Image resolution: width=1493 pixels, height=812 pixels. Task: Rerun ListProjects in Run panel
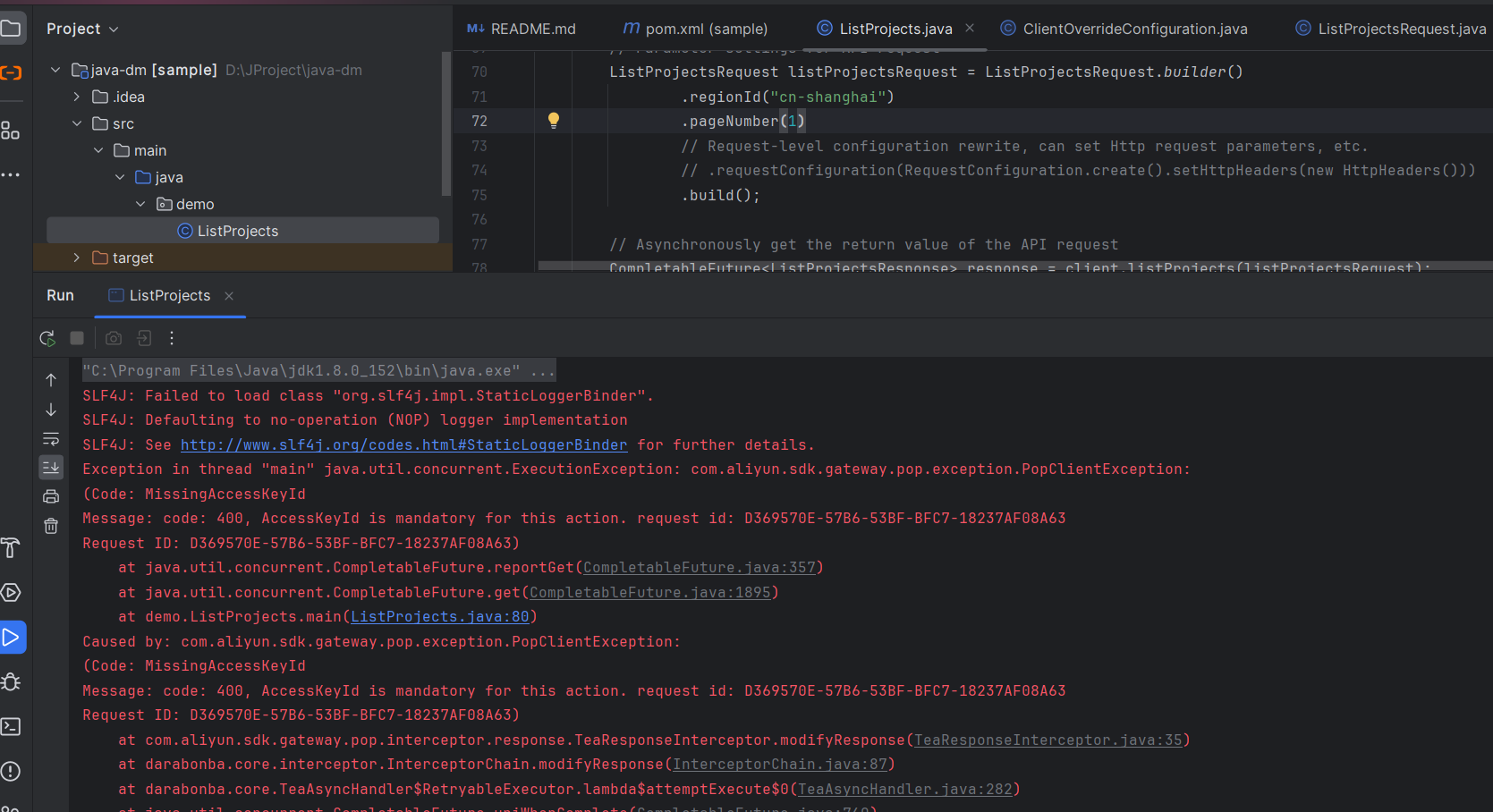pyautogui.click(x=48, y=338)
